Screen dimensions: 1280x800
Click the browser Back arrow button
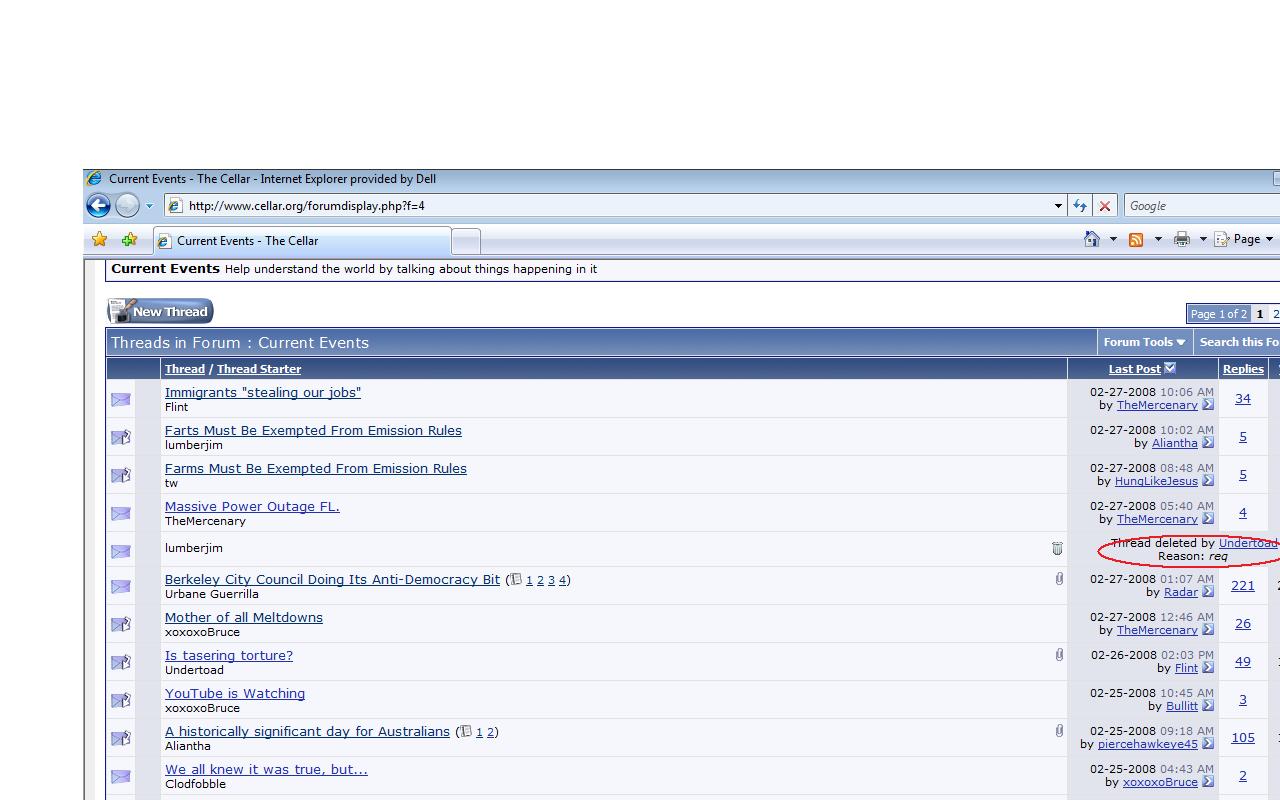pyautogui.click(x=98, y=206)
